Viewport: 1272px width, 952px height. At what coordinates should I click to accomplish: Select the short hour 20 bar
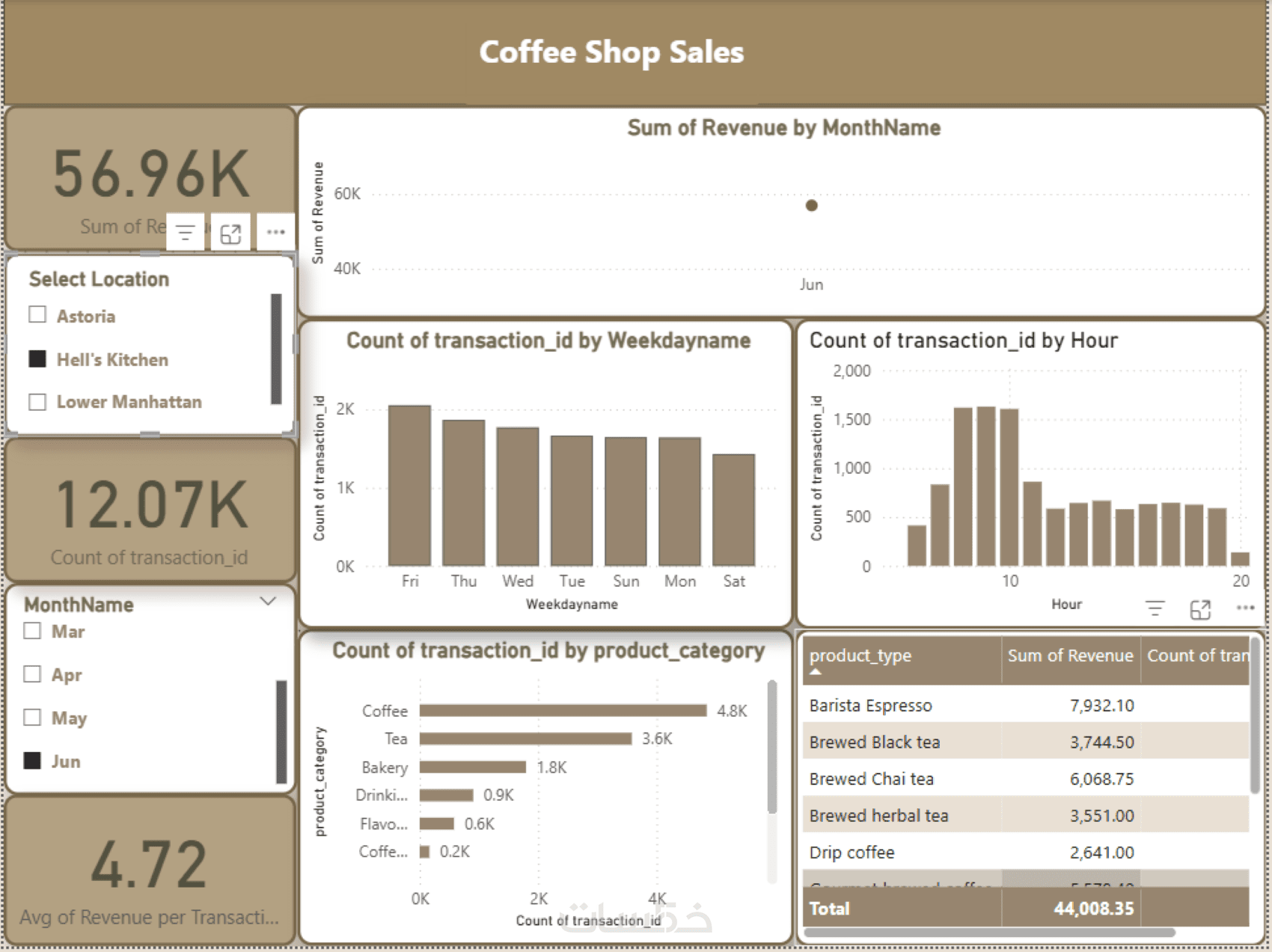(1240, 559)
